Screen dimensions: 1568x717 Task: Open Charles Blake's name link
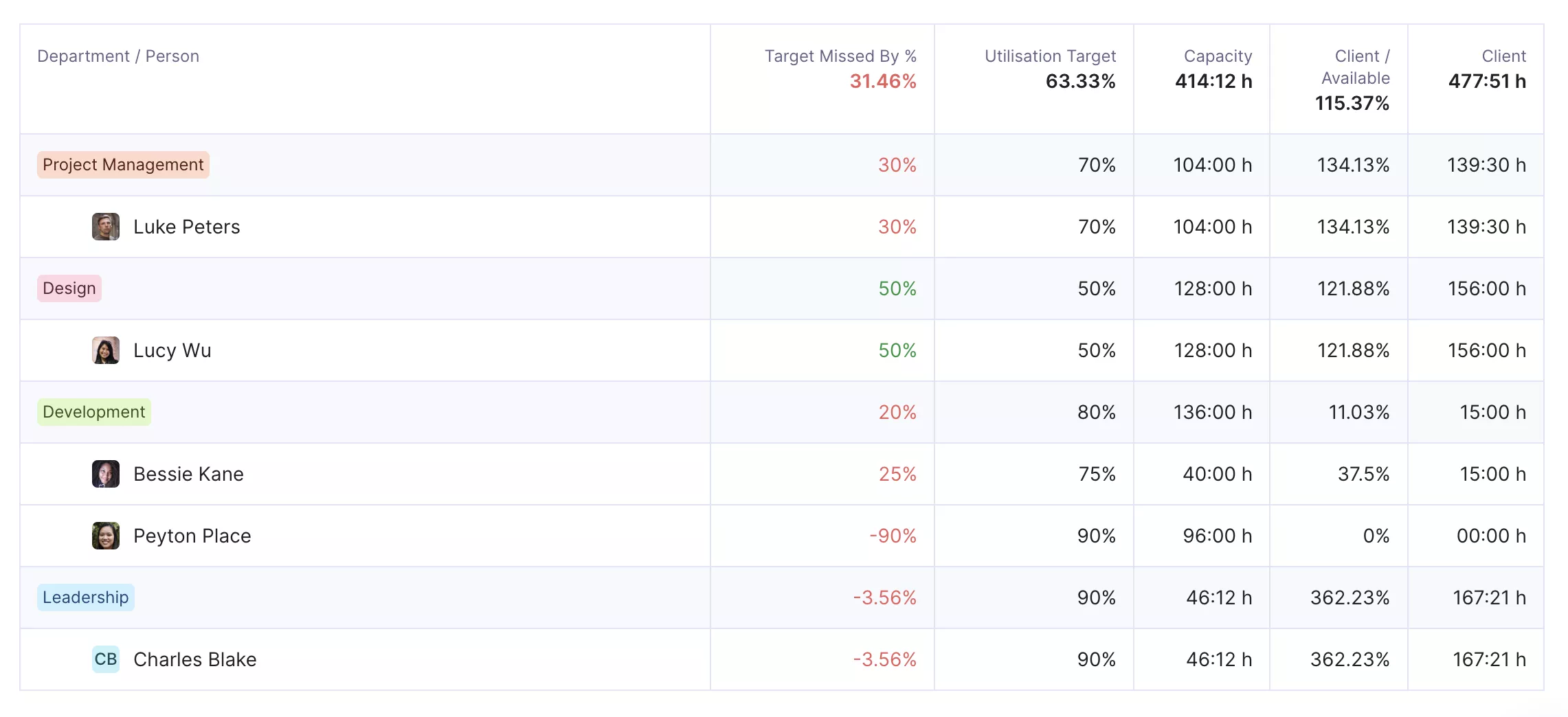[195, 659]
